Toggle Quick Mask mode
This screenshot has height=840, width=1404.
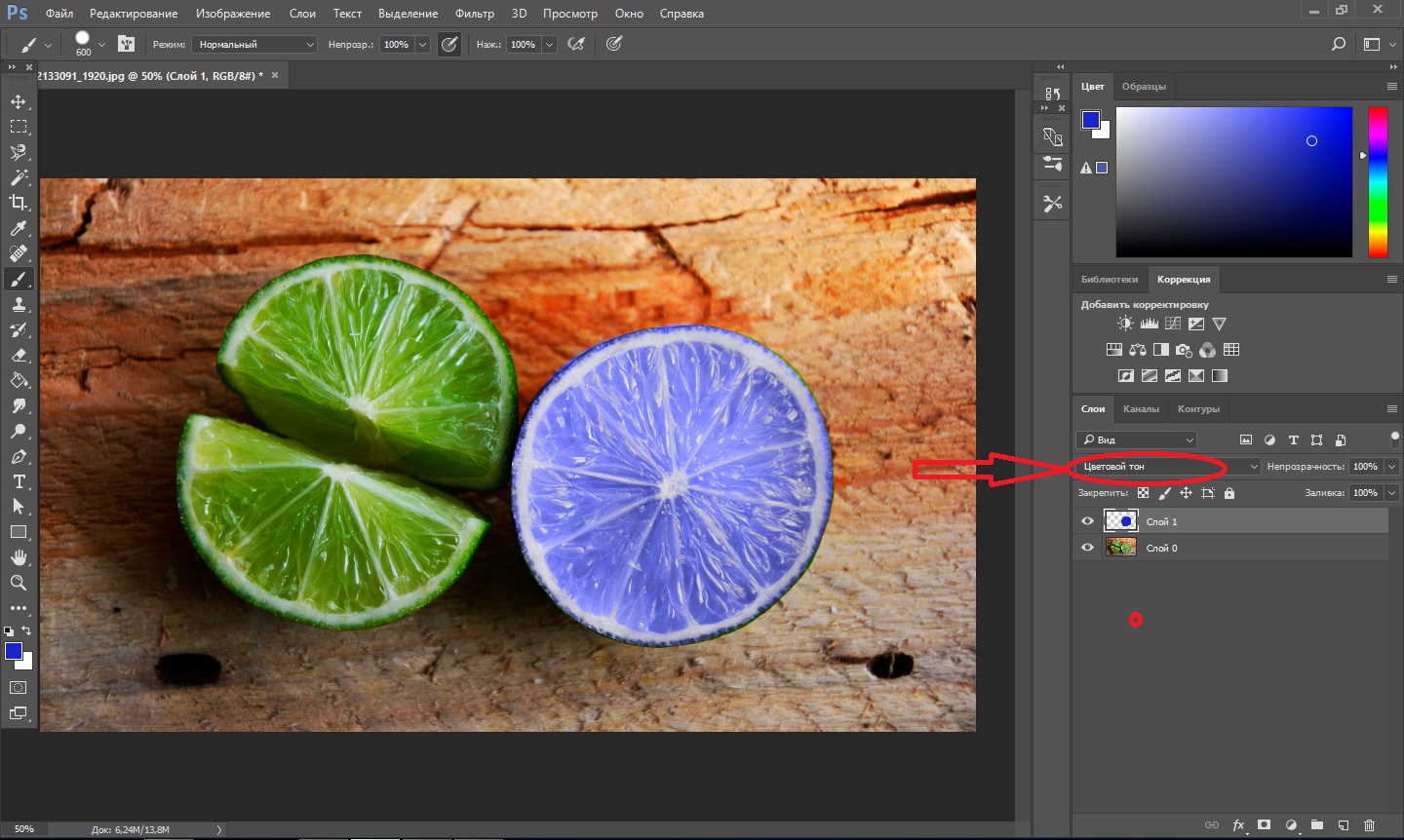(x=19, y=687)
